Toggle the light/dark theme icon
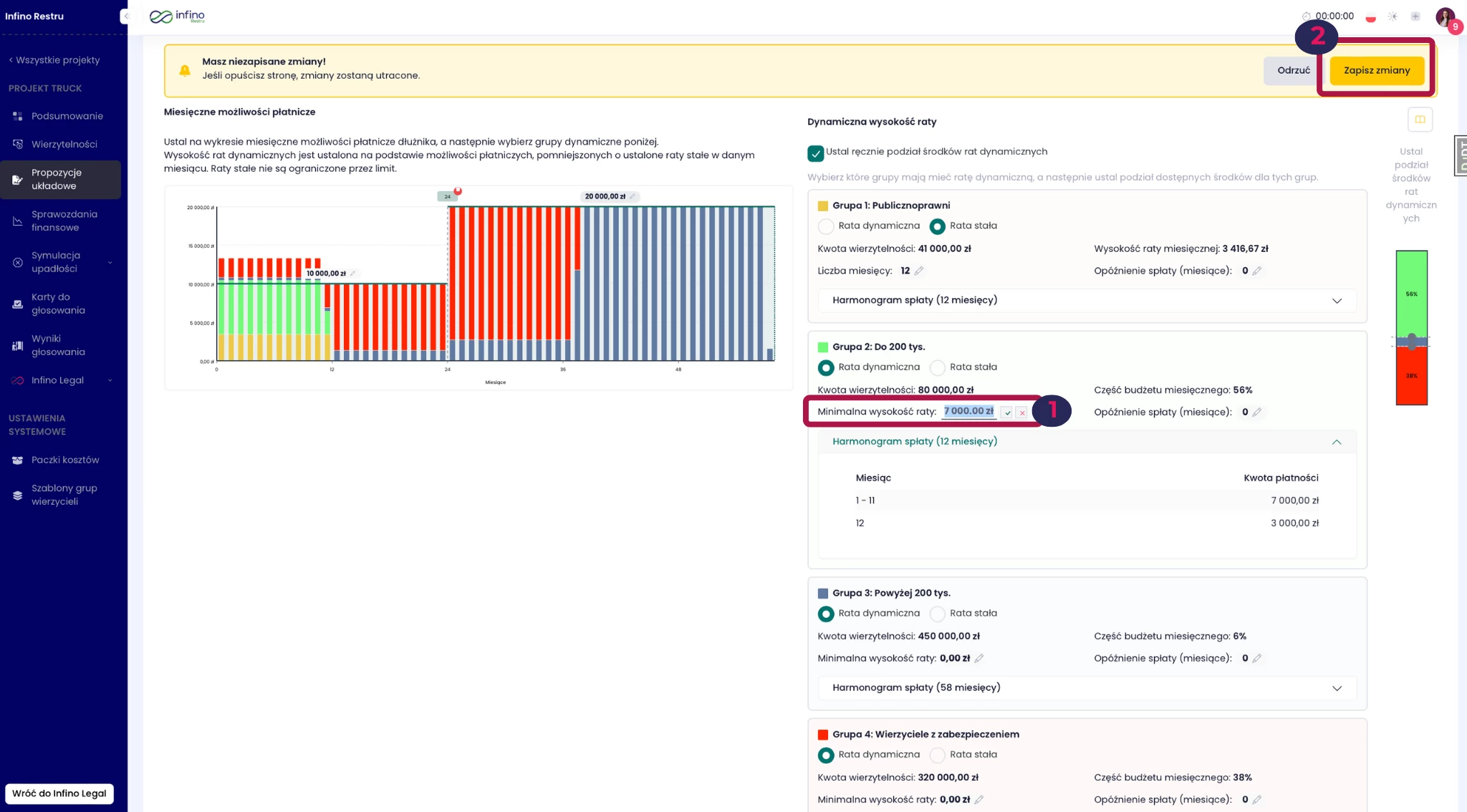This screenshot has width=1467, height=812. click(x=1393, y=16)
